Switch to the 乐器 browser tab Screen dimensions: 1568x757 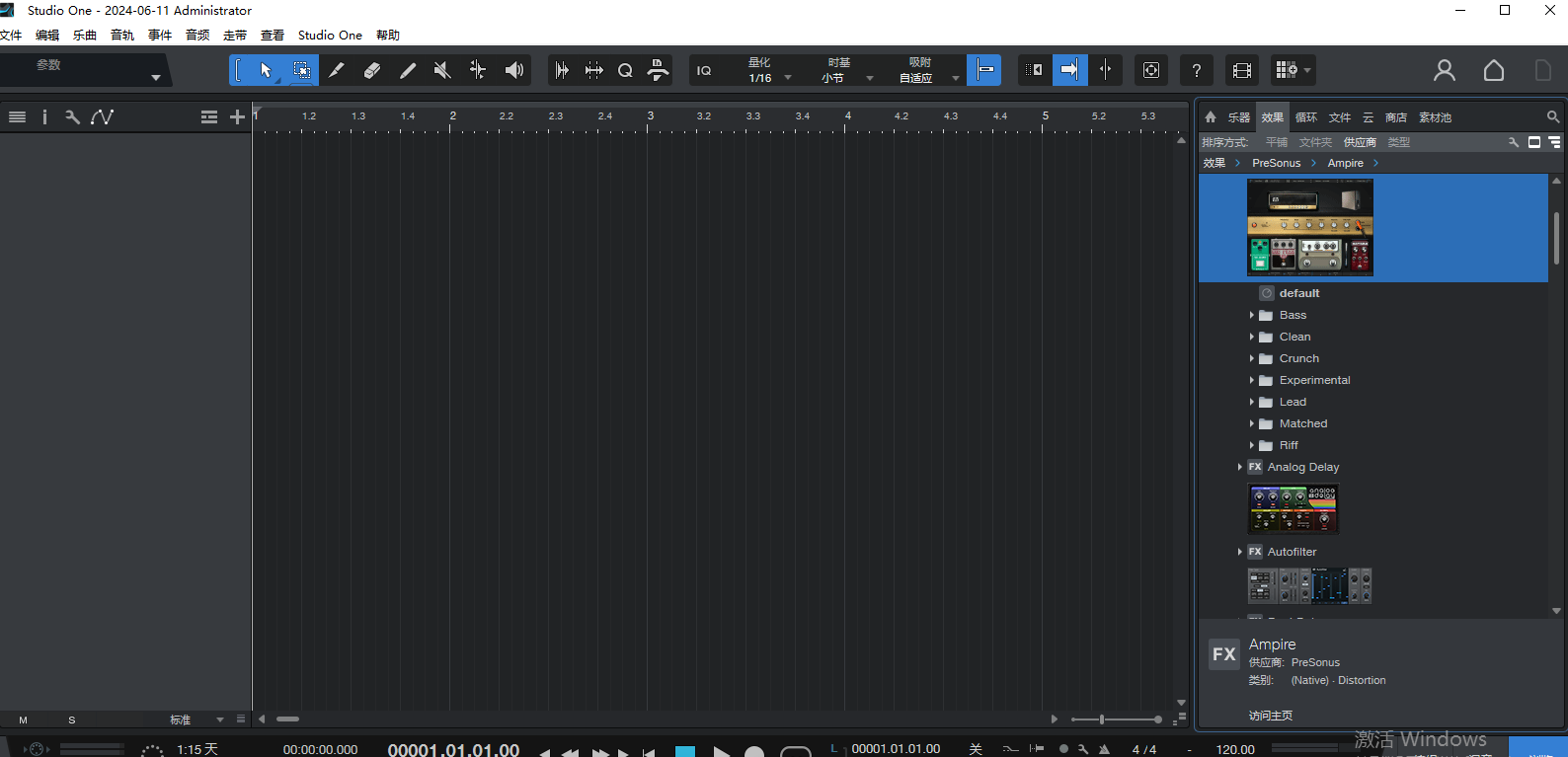pos(1239,116)
